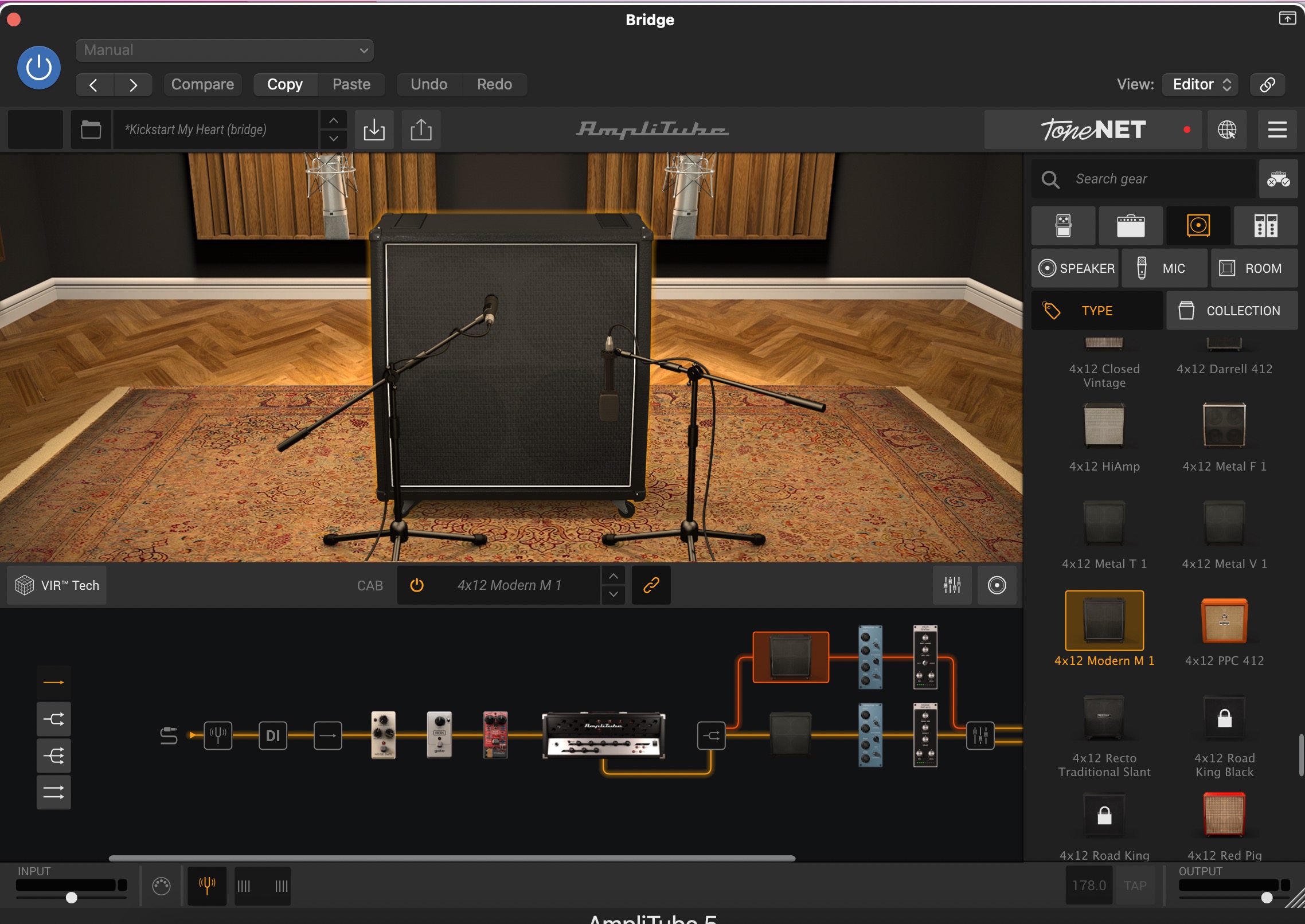
Task: Step cab model up with chevron
Action: click(614, 576)
